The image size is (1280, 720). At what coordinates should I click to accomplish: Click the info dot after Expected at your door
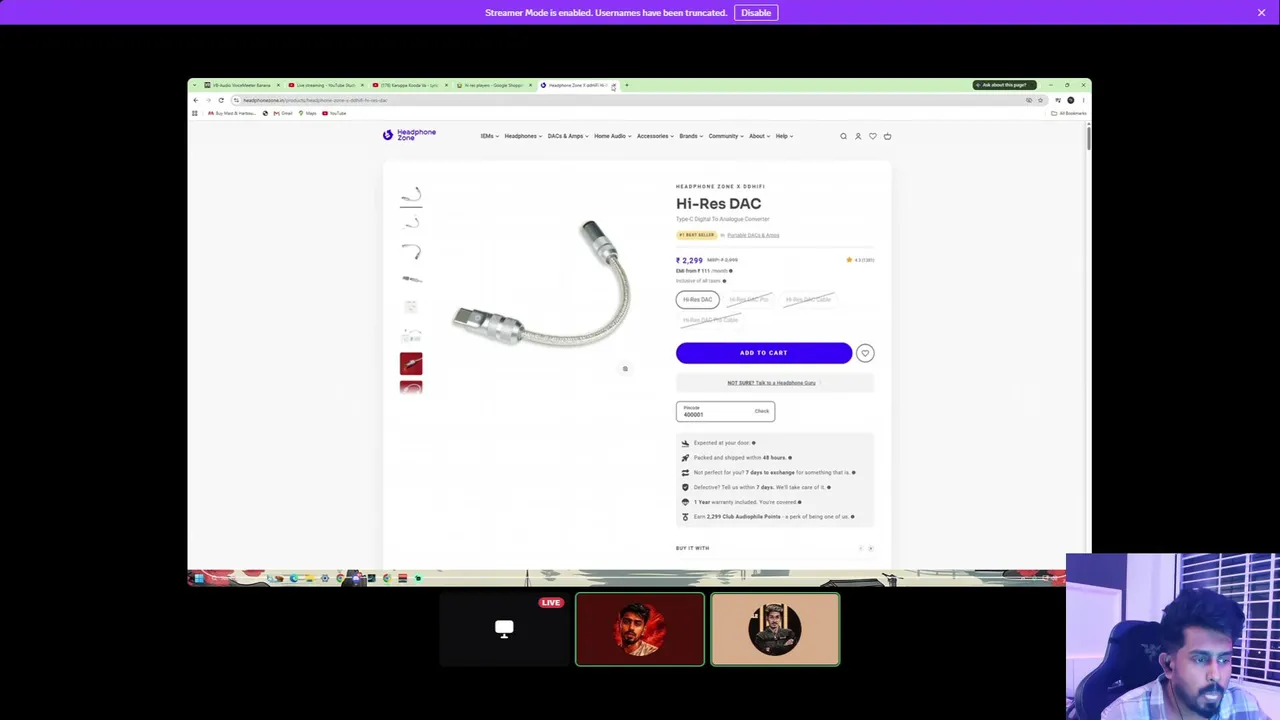tap(753, 443)
